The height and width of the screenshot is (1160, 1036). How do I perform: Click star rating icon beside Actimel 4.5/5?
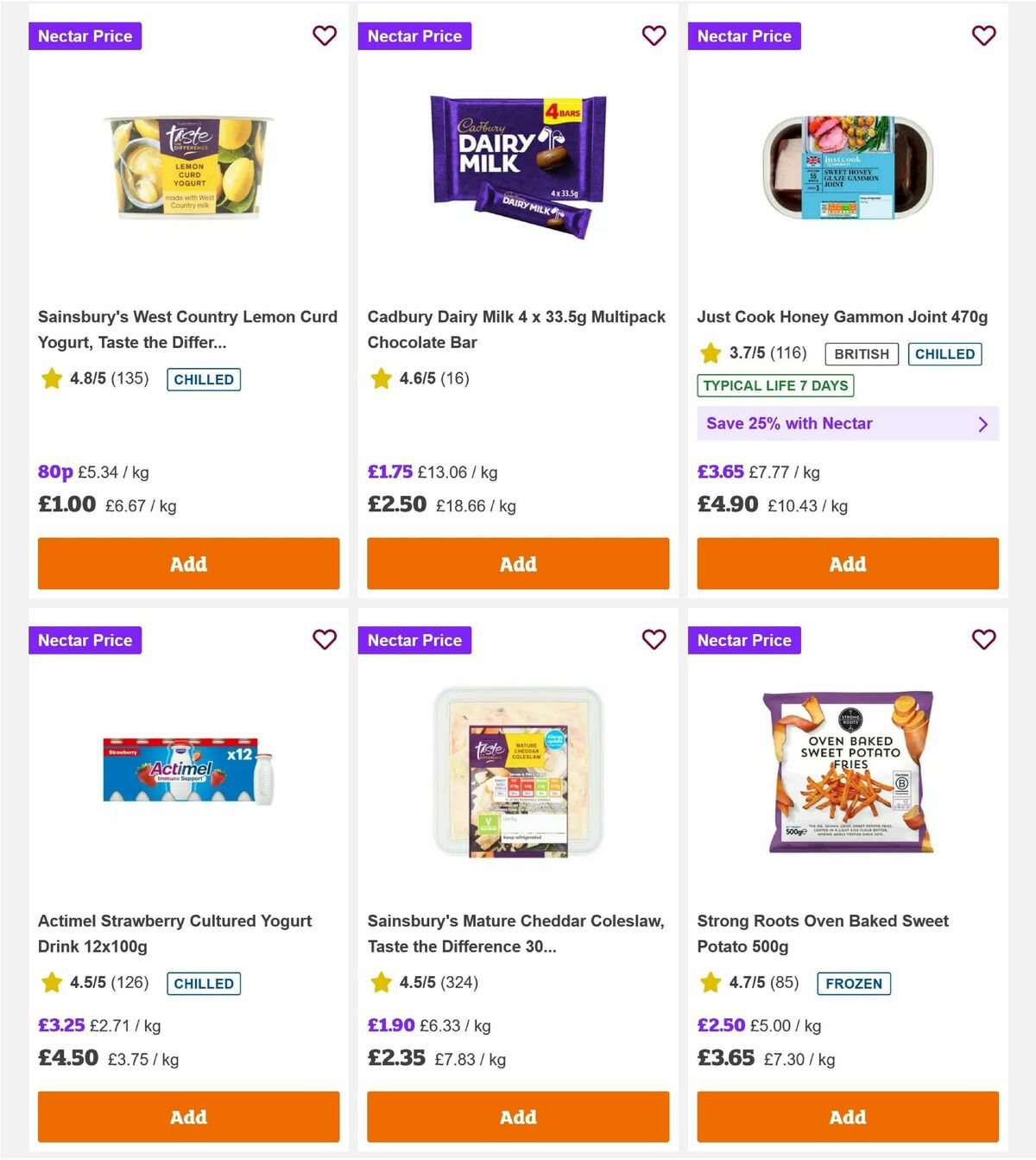50,983
